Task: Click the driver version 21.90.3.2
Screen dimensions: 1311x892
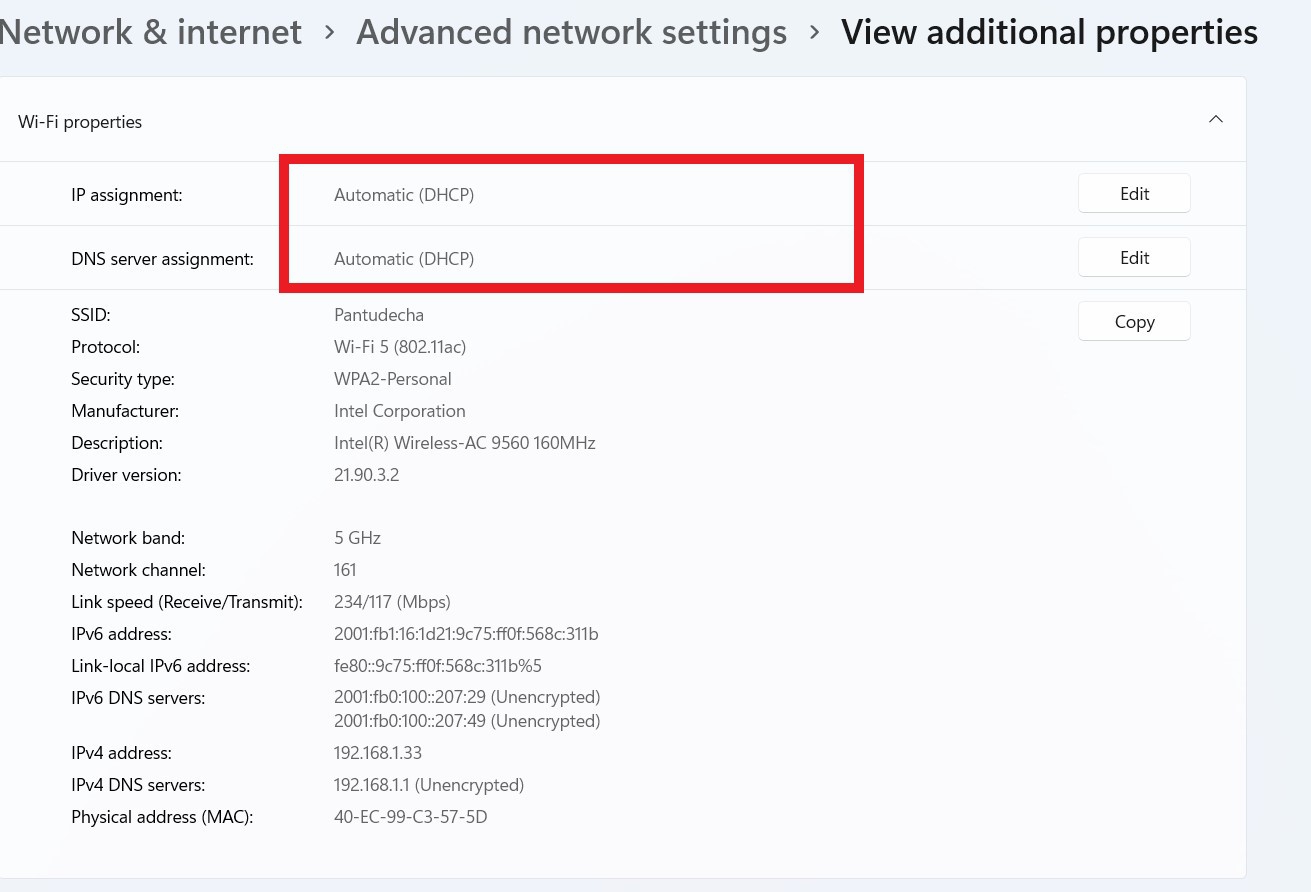Action: (x=366, y=475)
